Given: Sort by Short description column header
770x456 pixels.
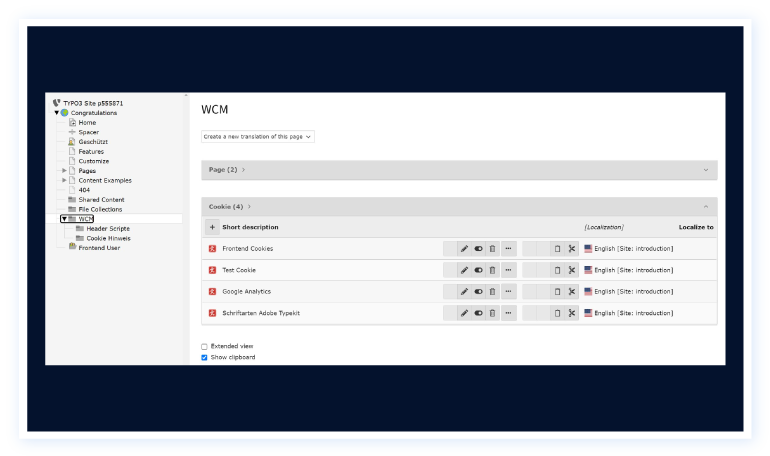Looking at the screenshot, I should click(250, 227).
